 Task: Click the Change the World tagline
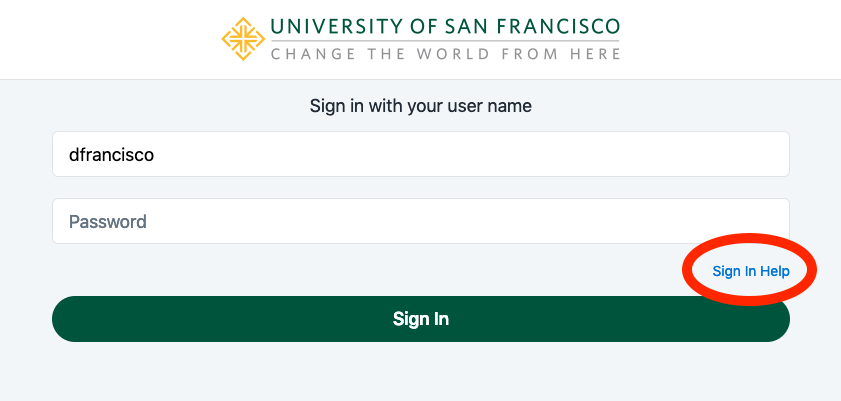(445, 53)
